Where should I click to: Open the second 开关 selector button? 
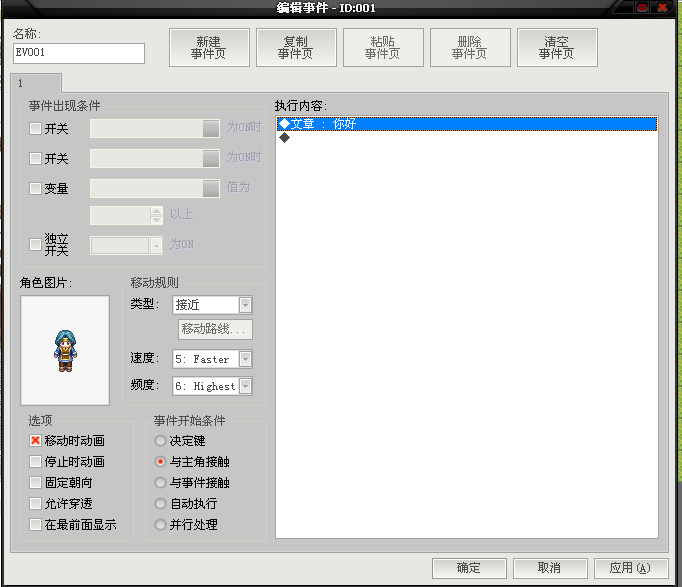coord(211,158)
